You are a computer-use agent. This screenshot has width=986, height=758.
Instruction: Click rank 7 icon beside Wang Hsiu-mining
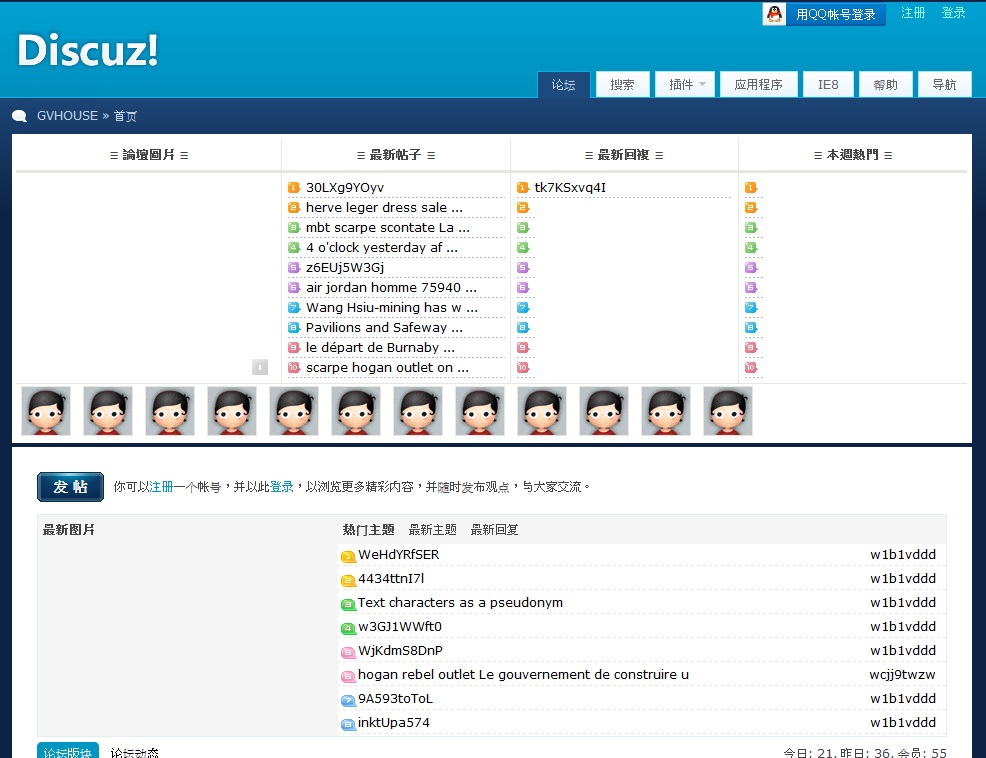(294, 308)
